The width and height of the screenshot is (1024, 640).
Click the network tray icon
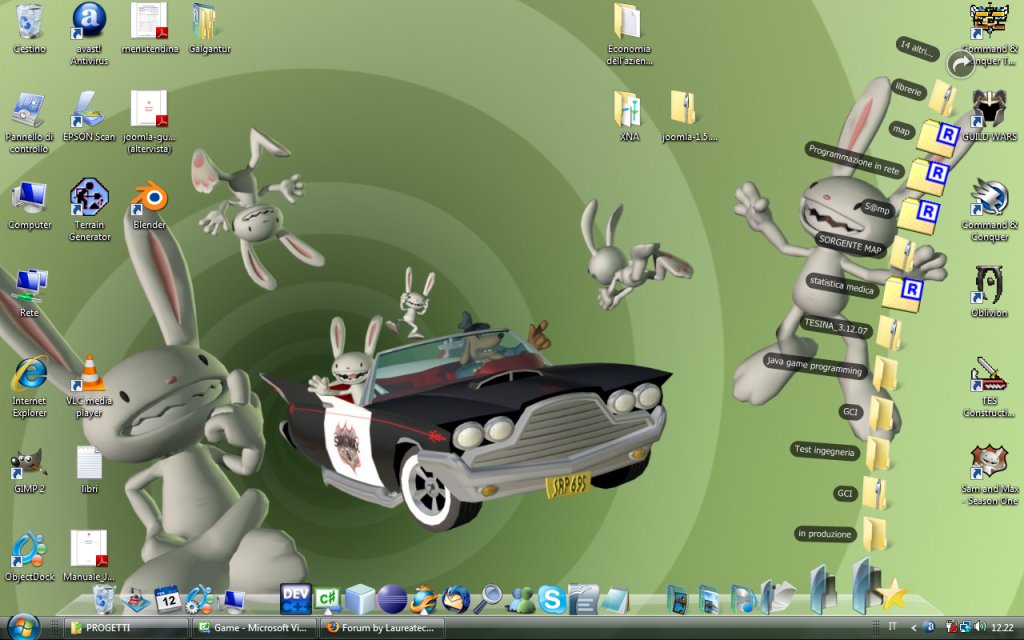point(965,628)
